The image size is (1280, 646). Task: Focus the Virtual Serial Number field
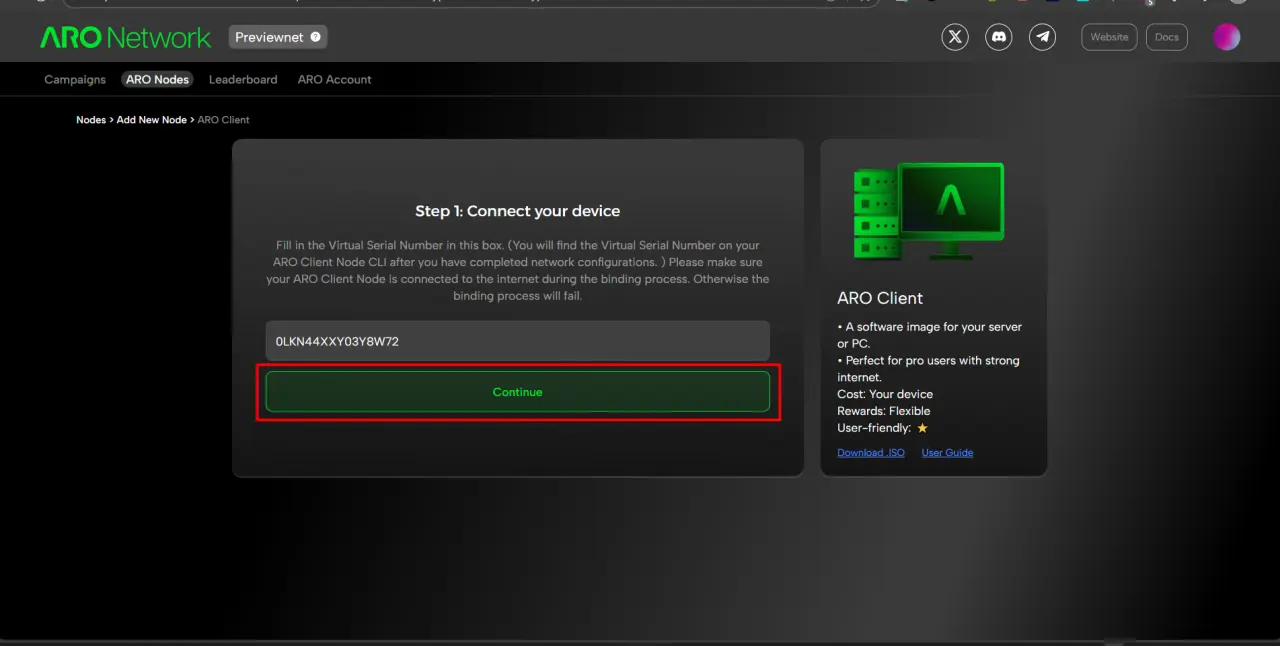click(517, 341)
